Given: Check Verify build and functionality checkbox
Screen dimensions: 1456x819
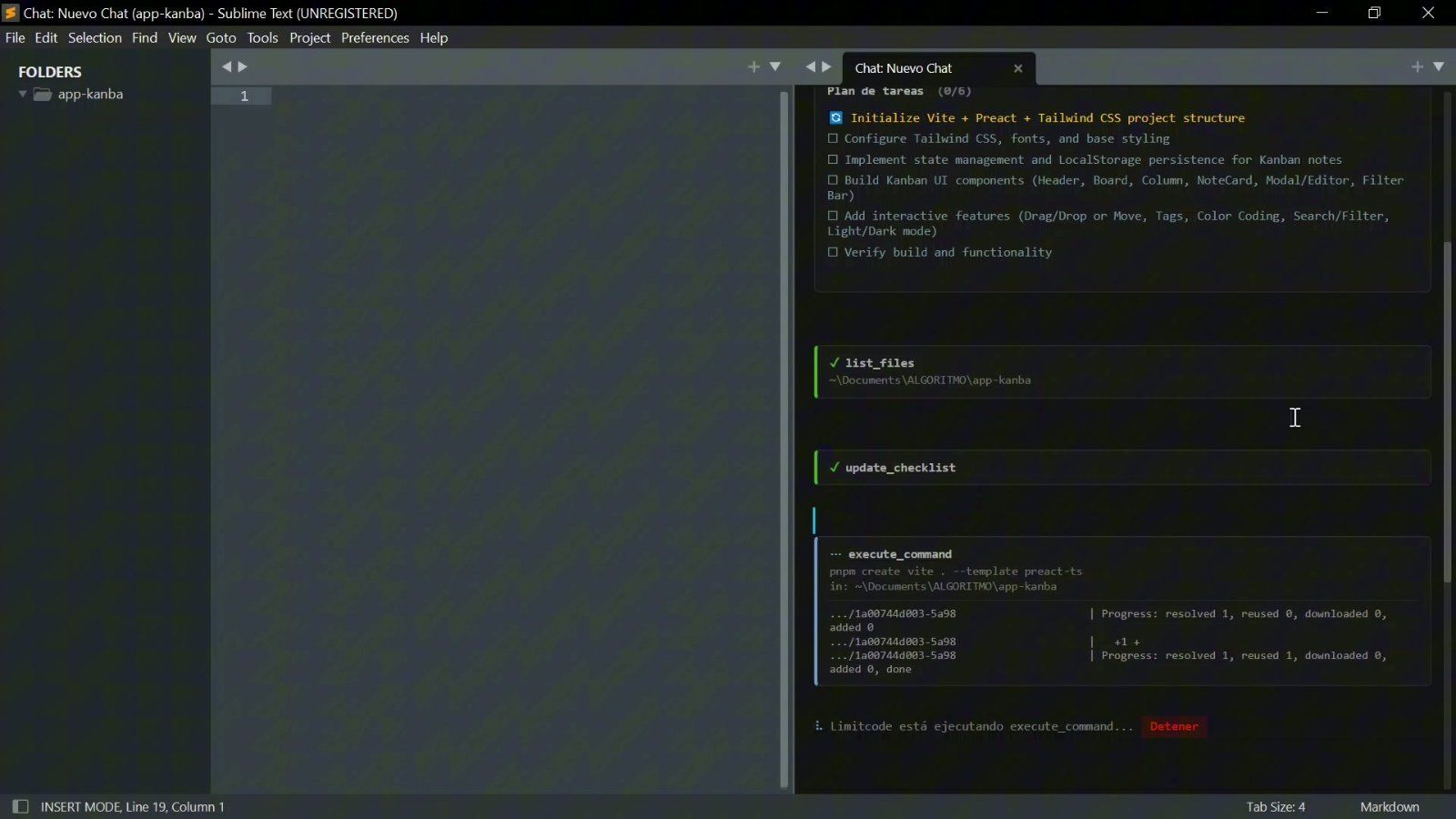Looking at the screenshot, I should coord(833,252).
